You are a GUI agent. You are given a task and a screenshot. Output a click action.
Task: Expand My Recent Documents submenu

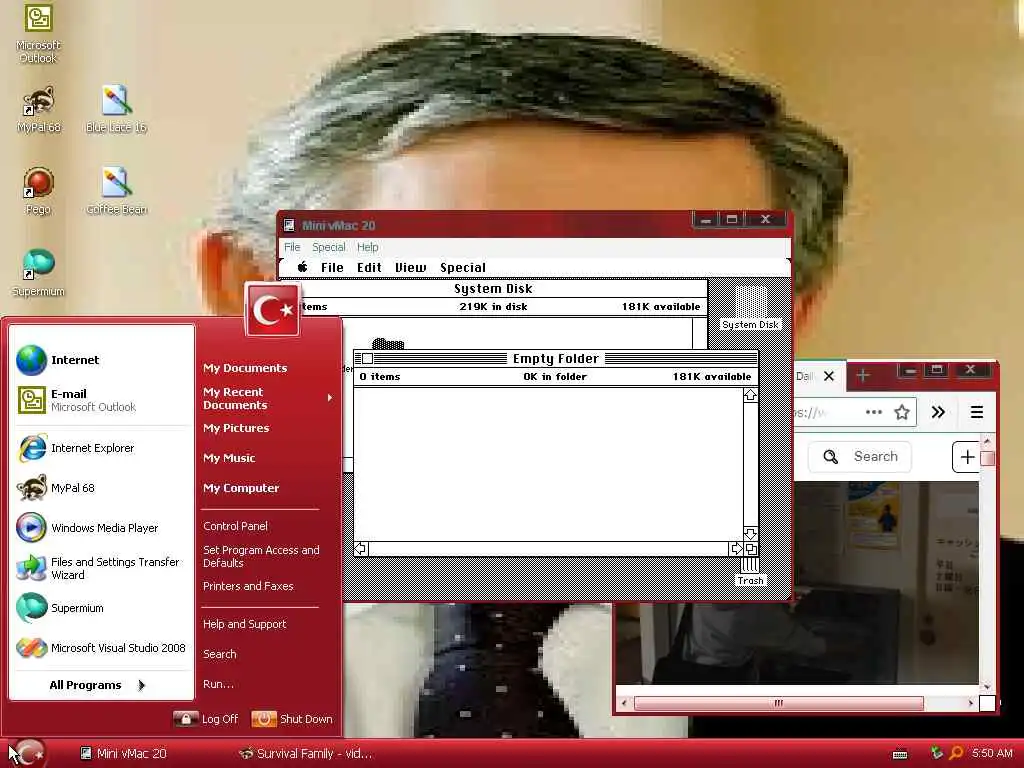point(268,398)
